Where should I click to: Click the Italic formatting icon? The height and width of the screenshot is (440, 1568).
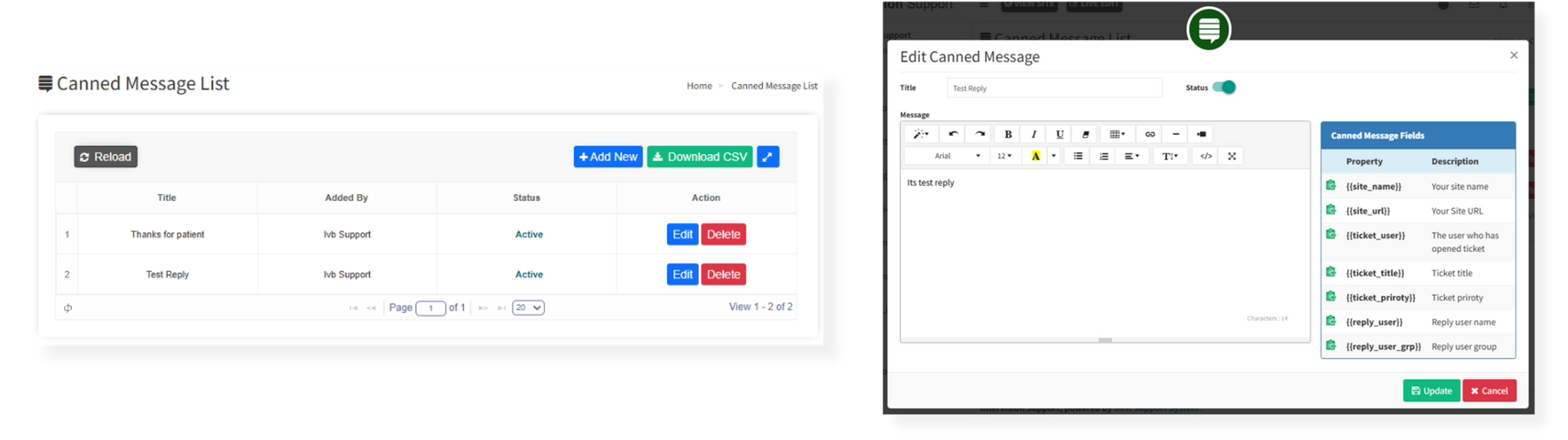coord(1033,134)
